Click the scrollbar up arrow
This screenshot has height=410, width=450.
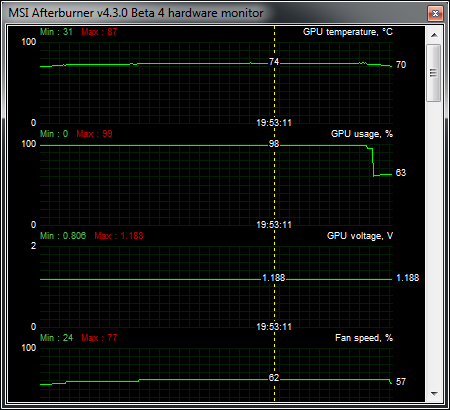(434, 35)
